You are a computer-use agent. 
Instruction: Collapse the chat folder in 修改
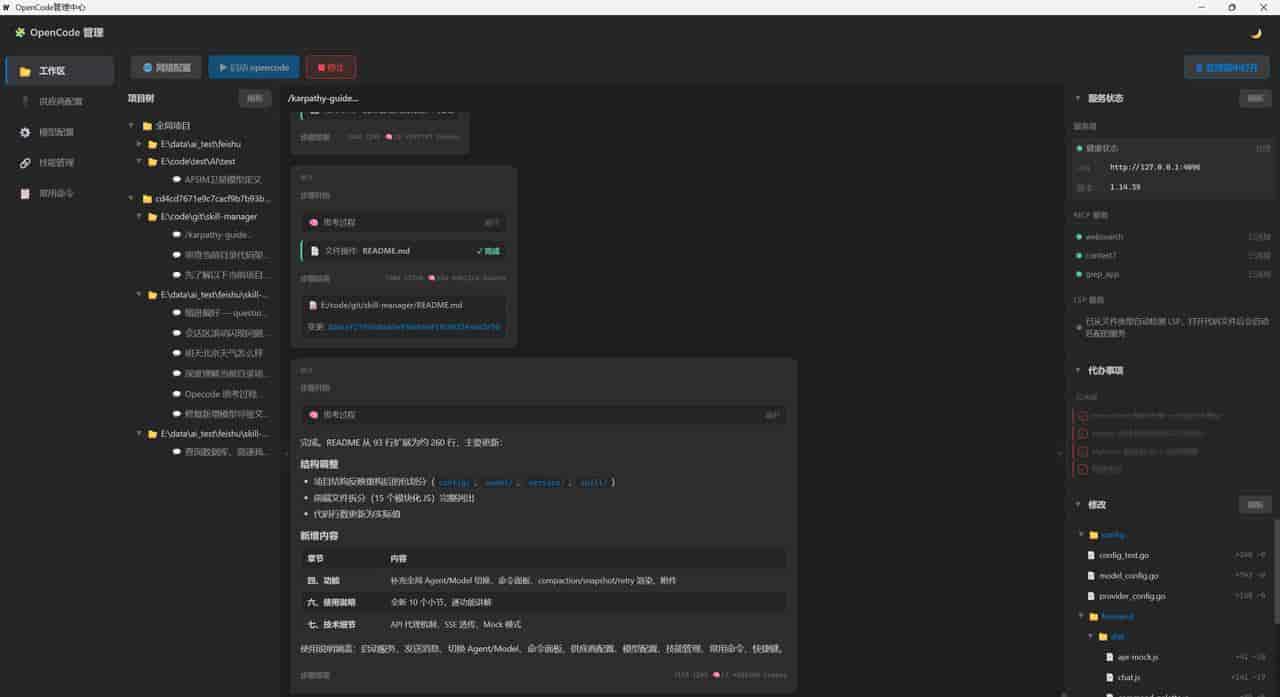coord(1091,636)
